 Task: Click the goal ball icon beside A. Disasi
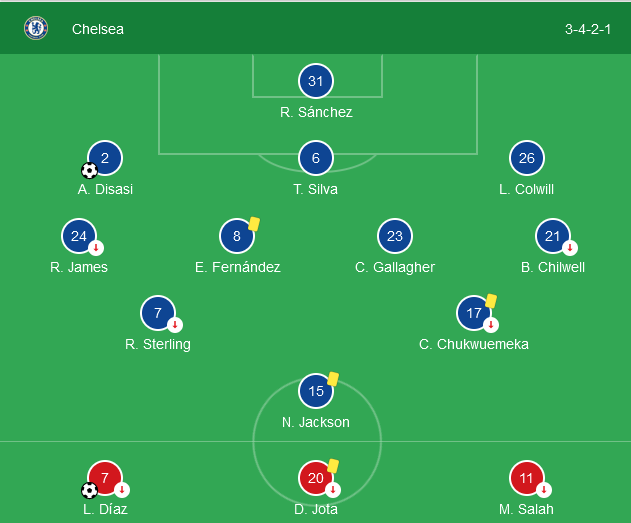(89, 171)
